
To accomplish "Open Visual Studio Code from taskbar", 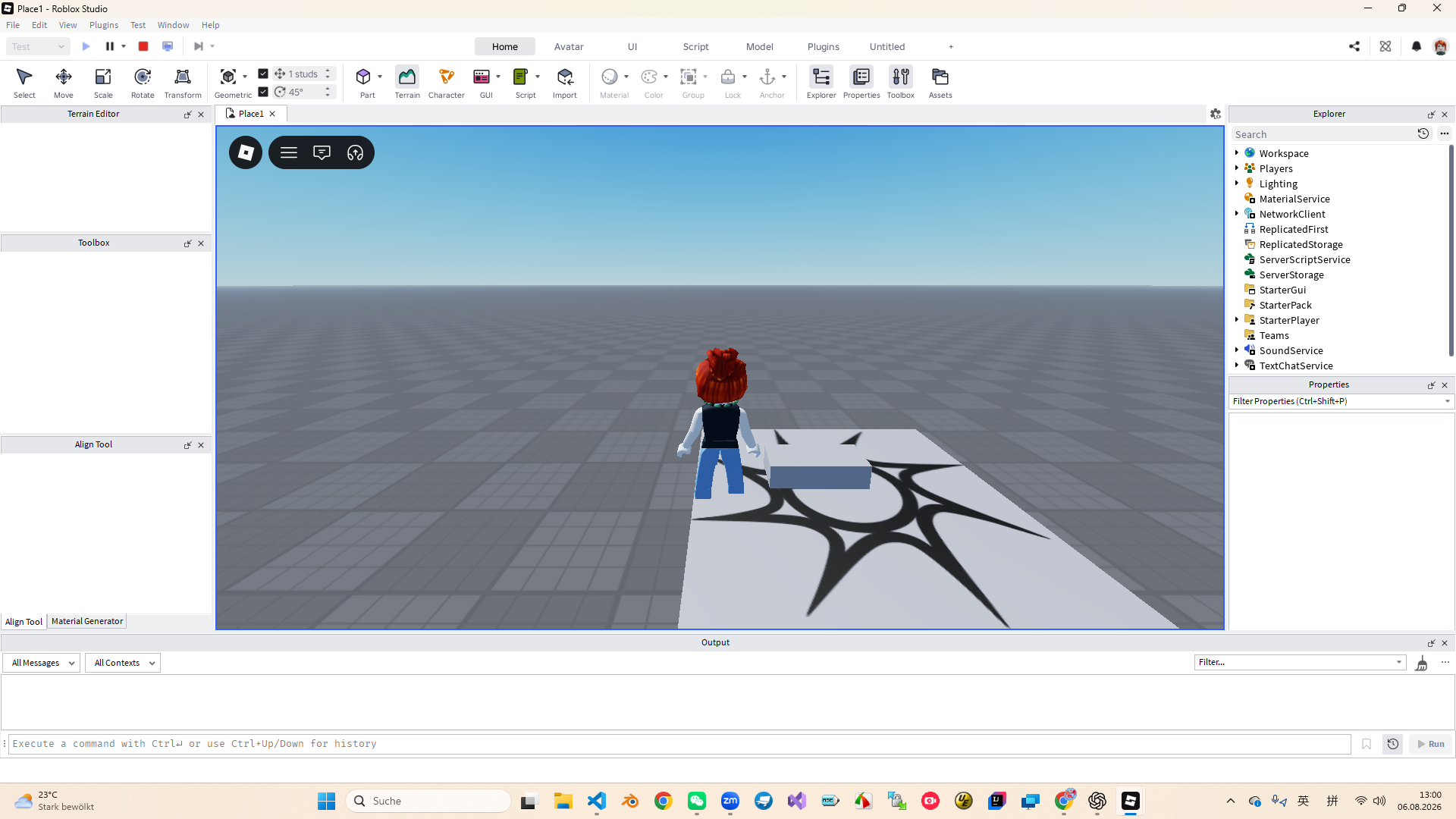I will [597, 801].
